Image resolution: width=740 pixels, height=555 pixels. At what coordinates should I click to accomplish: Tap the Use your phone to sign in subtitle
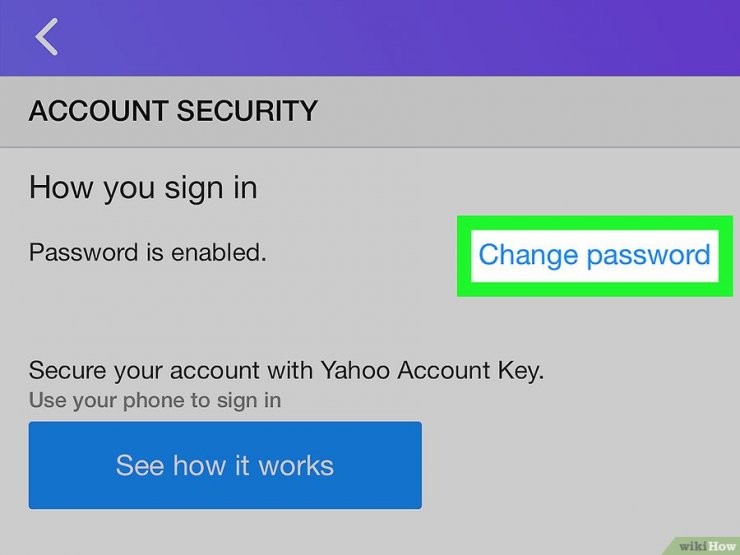(x=154, y=401)
